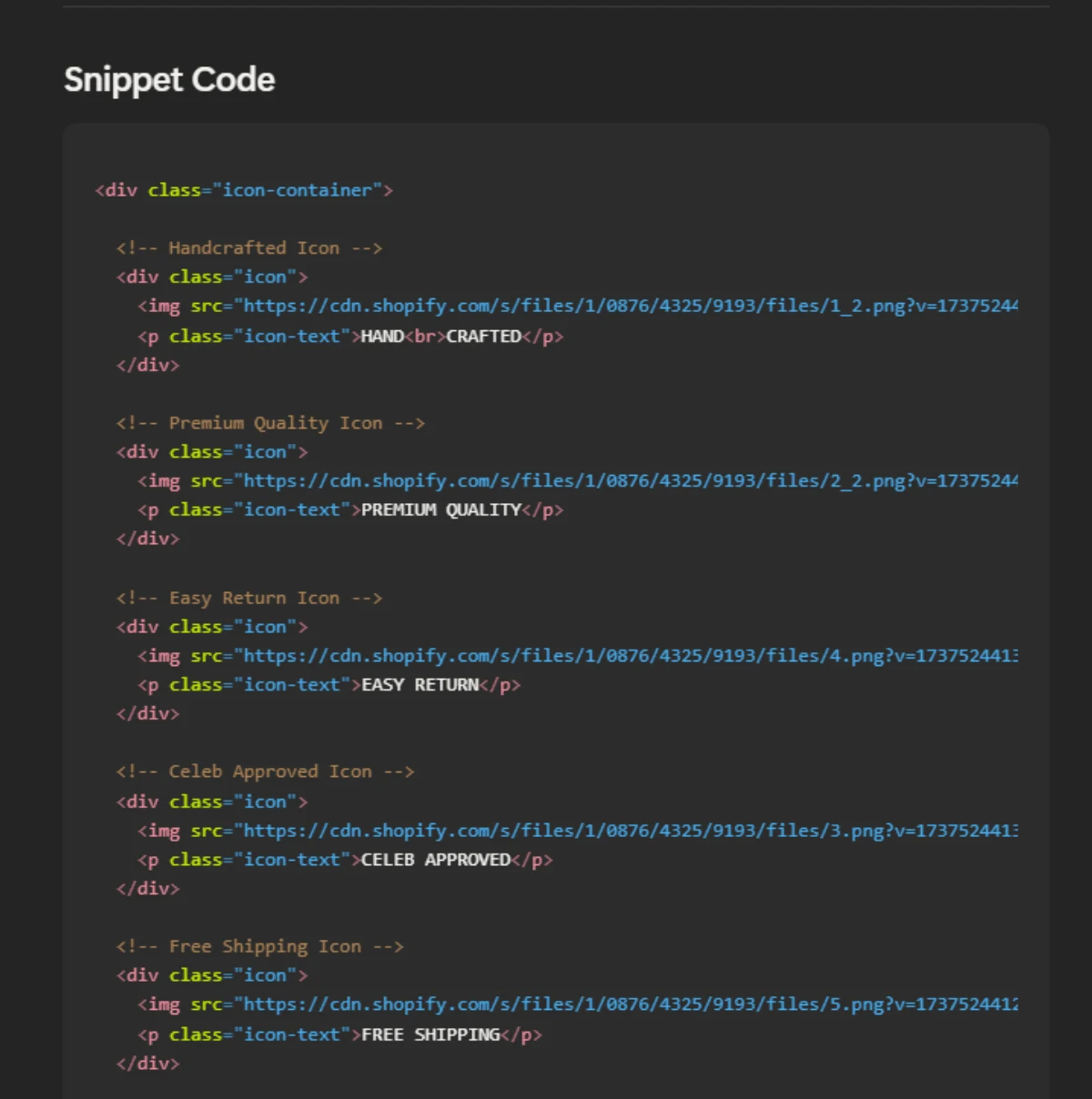
Task: Click the img src line with files/5.png
Action: point(578,1004)
